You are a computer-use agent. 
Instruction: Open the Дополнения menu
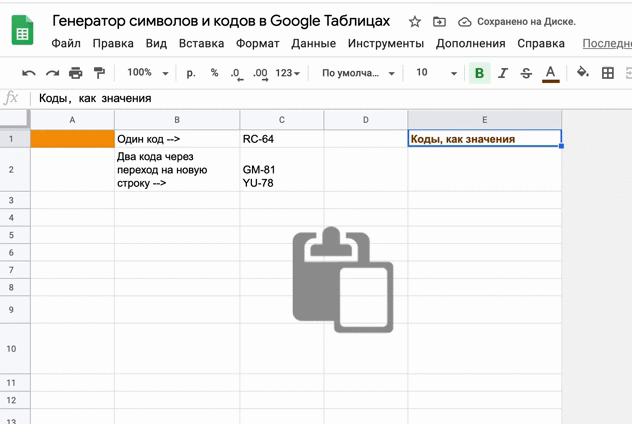click(x=471, y=44)
